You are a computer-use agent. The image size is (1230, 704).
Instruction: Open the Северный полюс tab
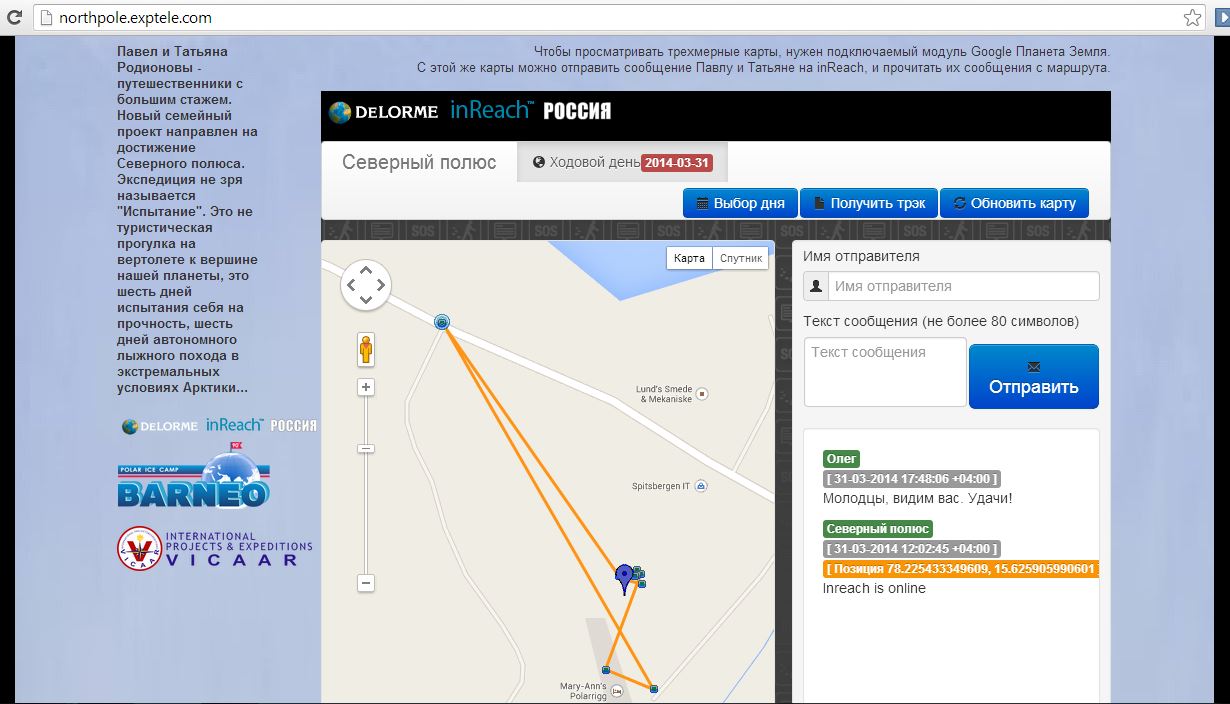tap(419, 163)
